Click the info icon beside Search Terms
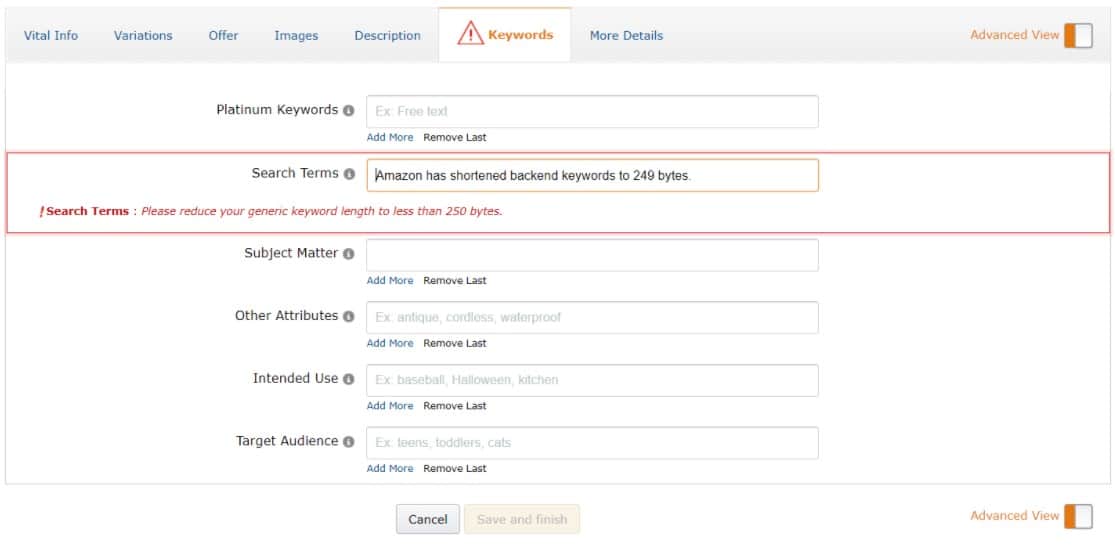 coord(348,174)
